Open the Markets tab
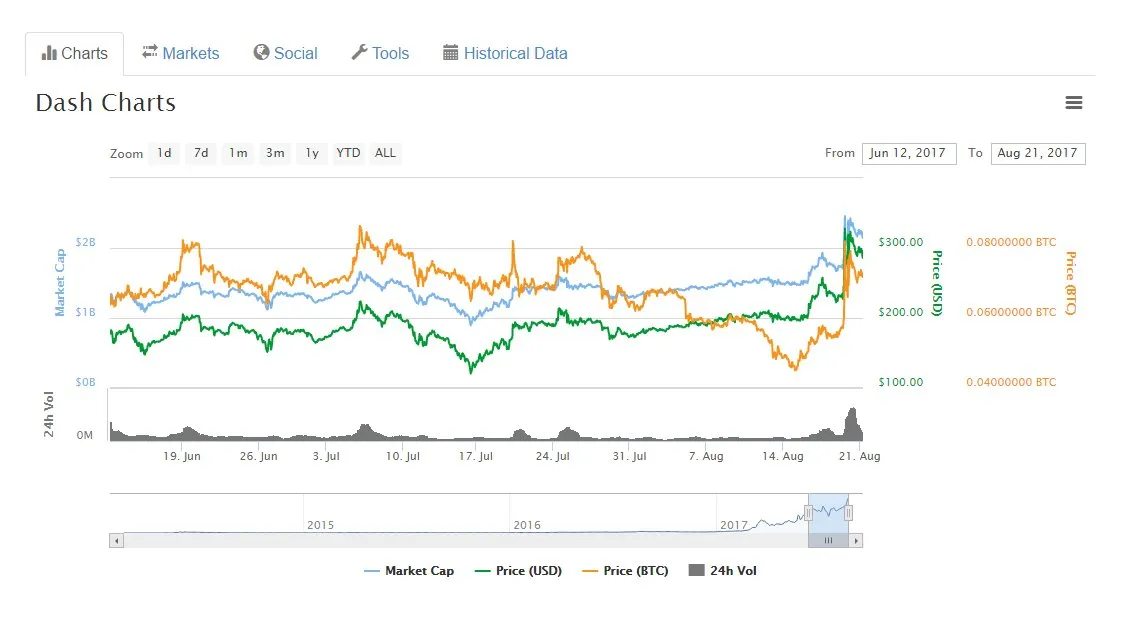Screen dimensions: 1141x617 [x=180, y=54]
